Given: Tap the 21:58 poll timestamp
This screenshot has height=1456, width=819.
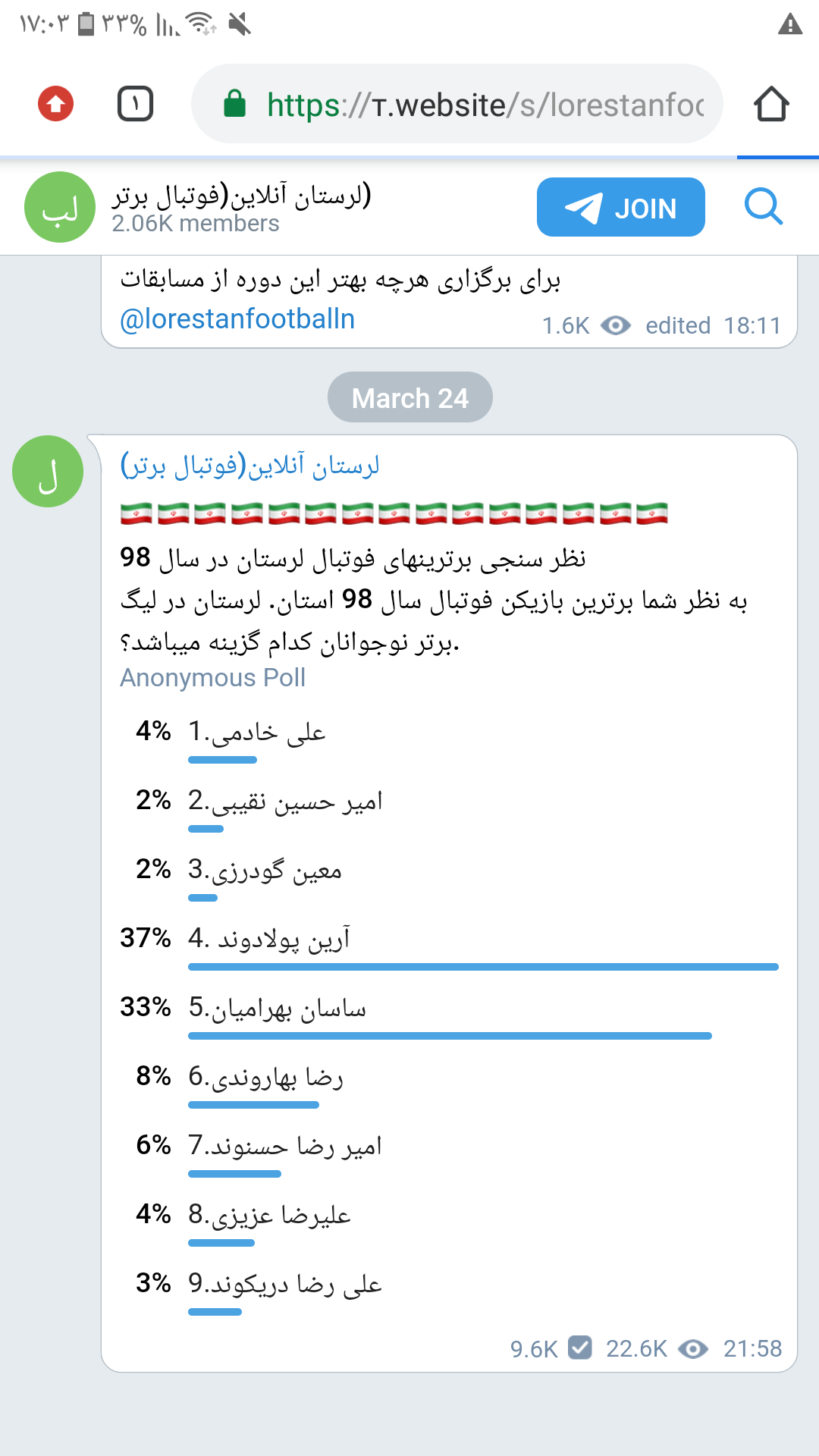Looking at the screenshot, I should point(752,1348).
